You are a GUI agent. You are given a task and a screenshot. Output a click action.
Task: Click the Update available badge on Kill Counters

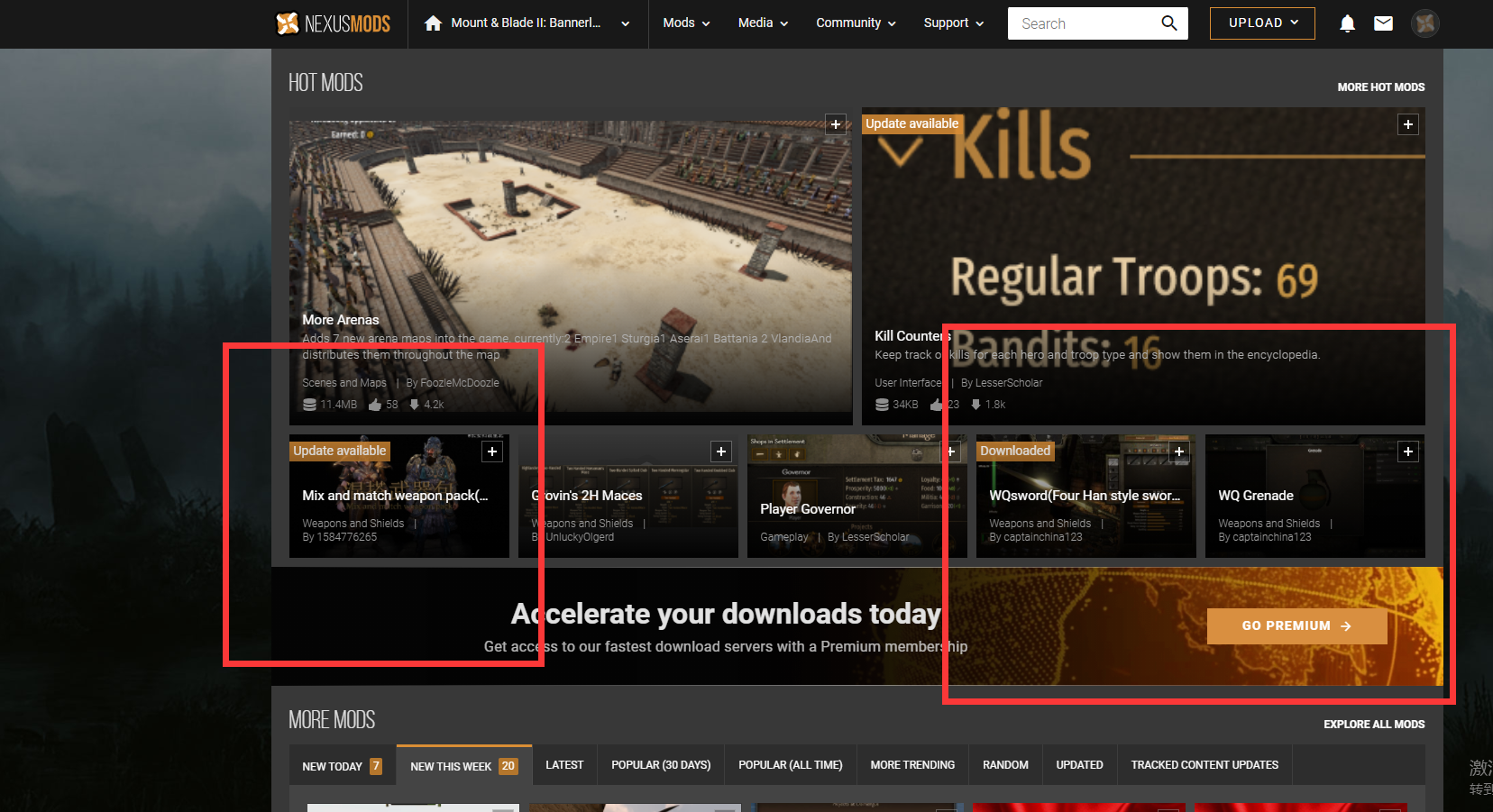tap(911, 123)
